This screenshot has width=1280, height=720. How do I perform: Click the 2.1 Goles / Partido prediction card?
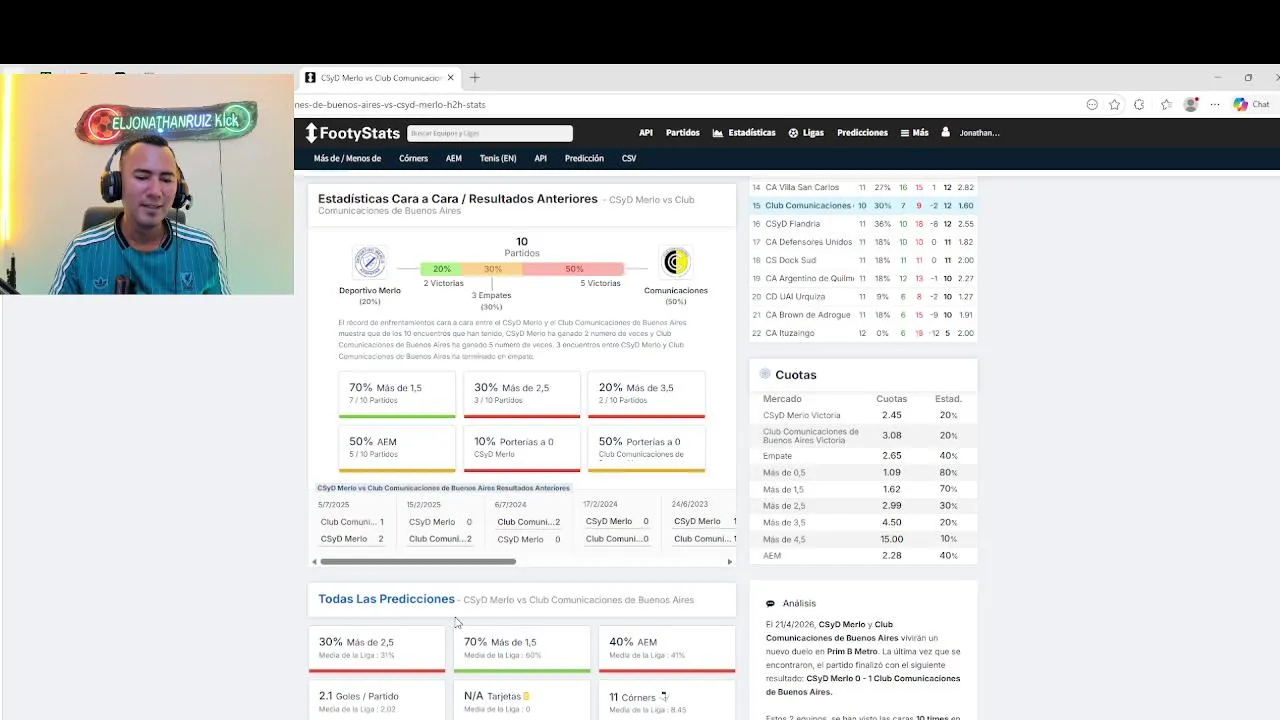[x=376, y=701]
